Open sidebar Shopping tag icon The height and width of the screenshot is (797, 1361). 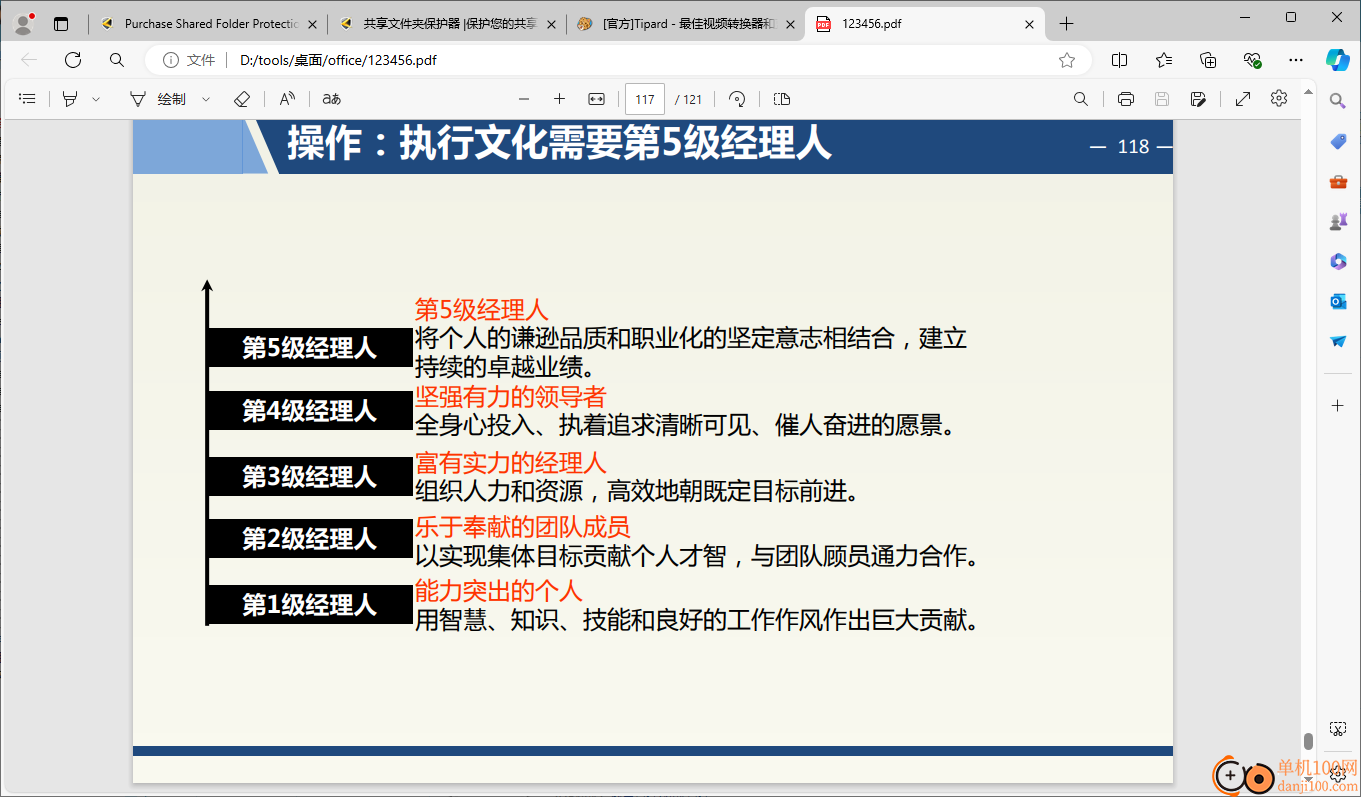pyautogui.click(x=1338, y=141)
